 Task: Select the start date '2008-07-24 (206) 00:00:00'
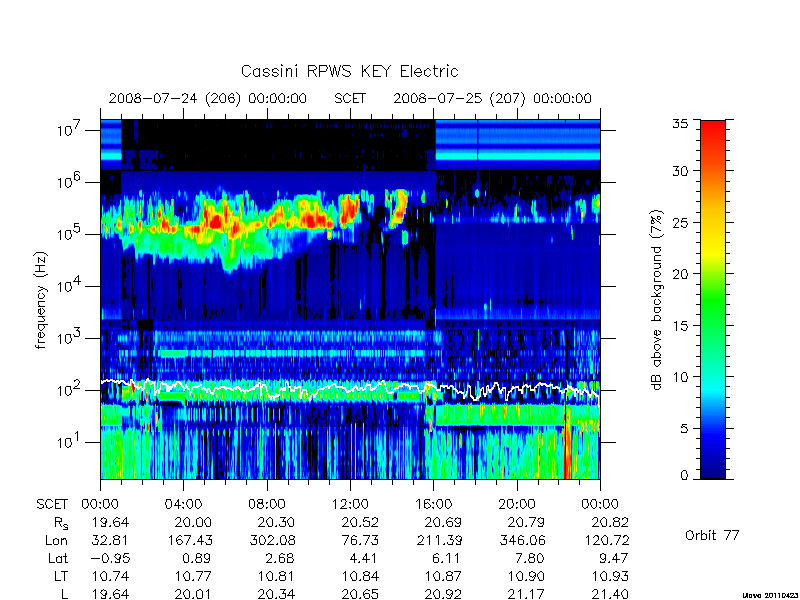[x=208, y=98]
